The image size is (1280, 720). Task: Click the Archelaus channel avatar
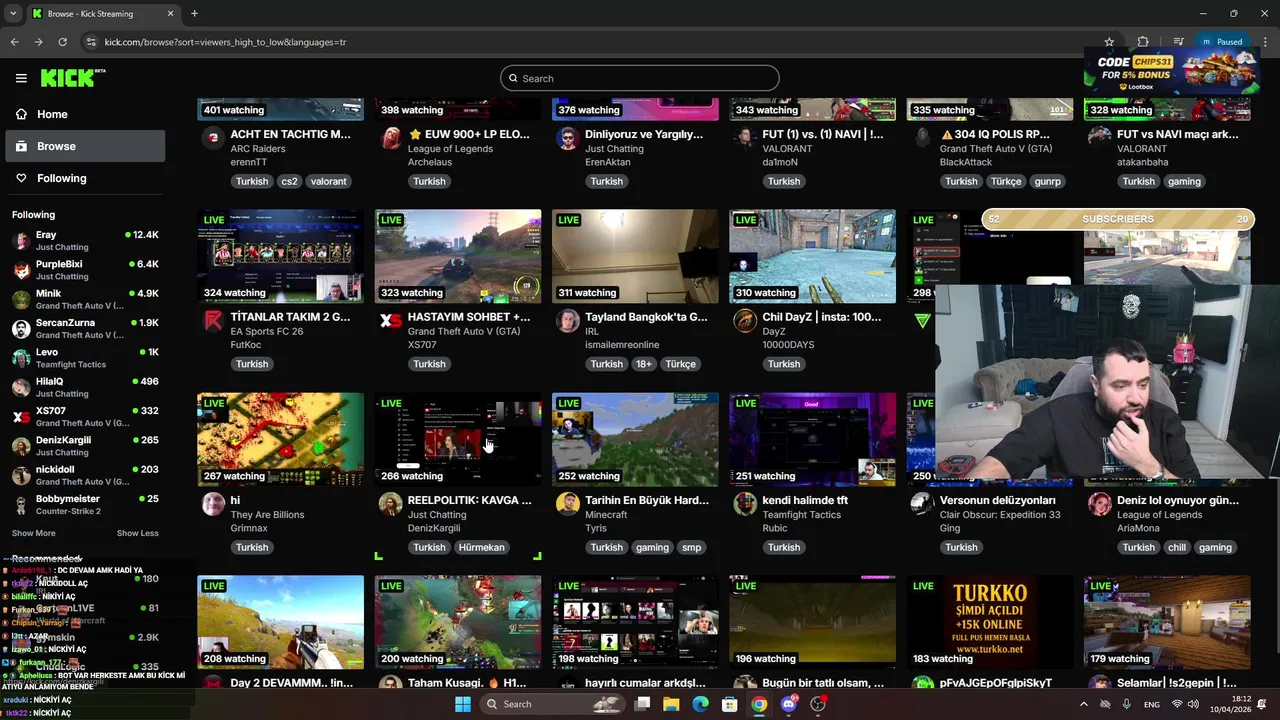[x=391, y=137]
